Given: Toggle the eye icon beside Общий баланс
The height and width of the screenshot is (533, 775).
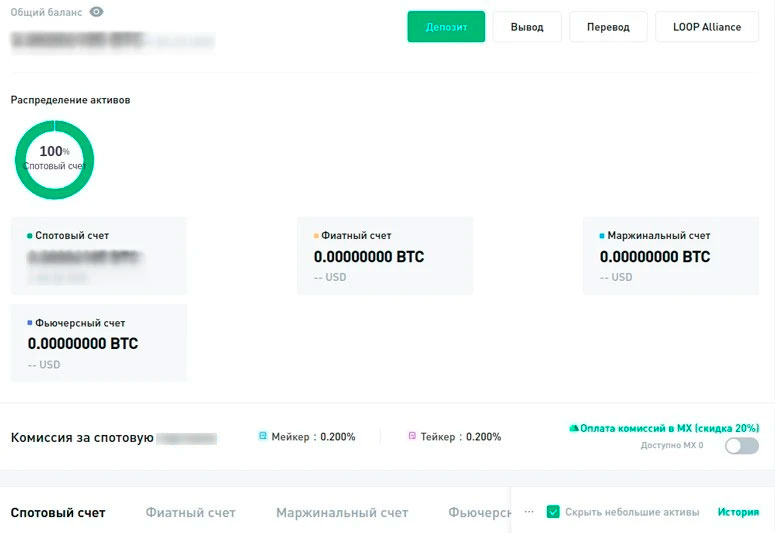Looking at the screenshot, I should [96, 12].
